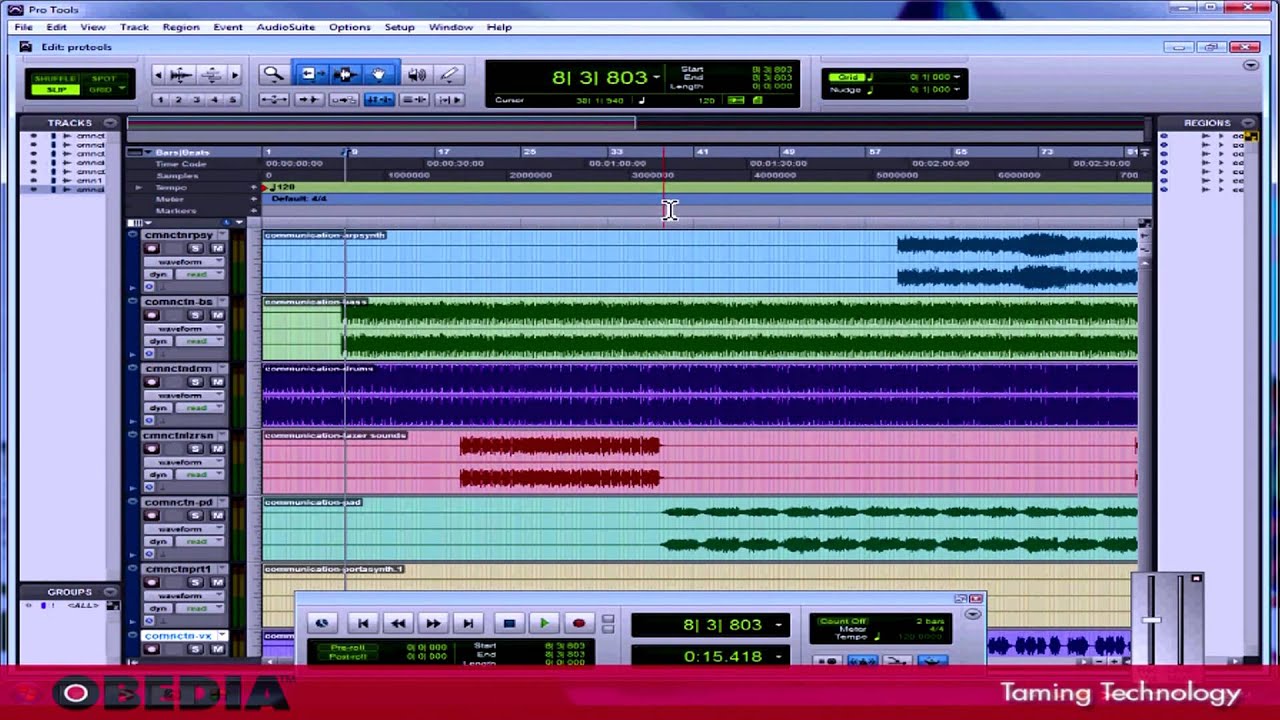Click Count Off button in Transport
This screenshot has height=720, width=1280.
pyautogui.click(x=842, y=621)
